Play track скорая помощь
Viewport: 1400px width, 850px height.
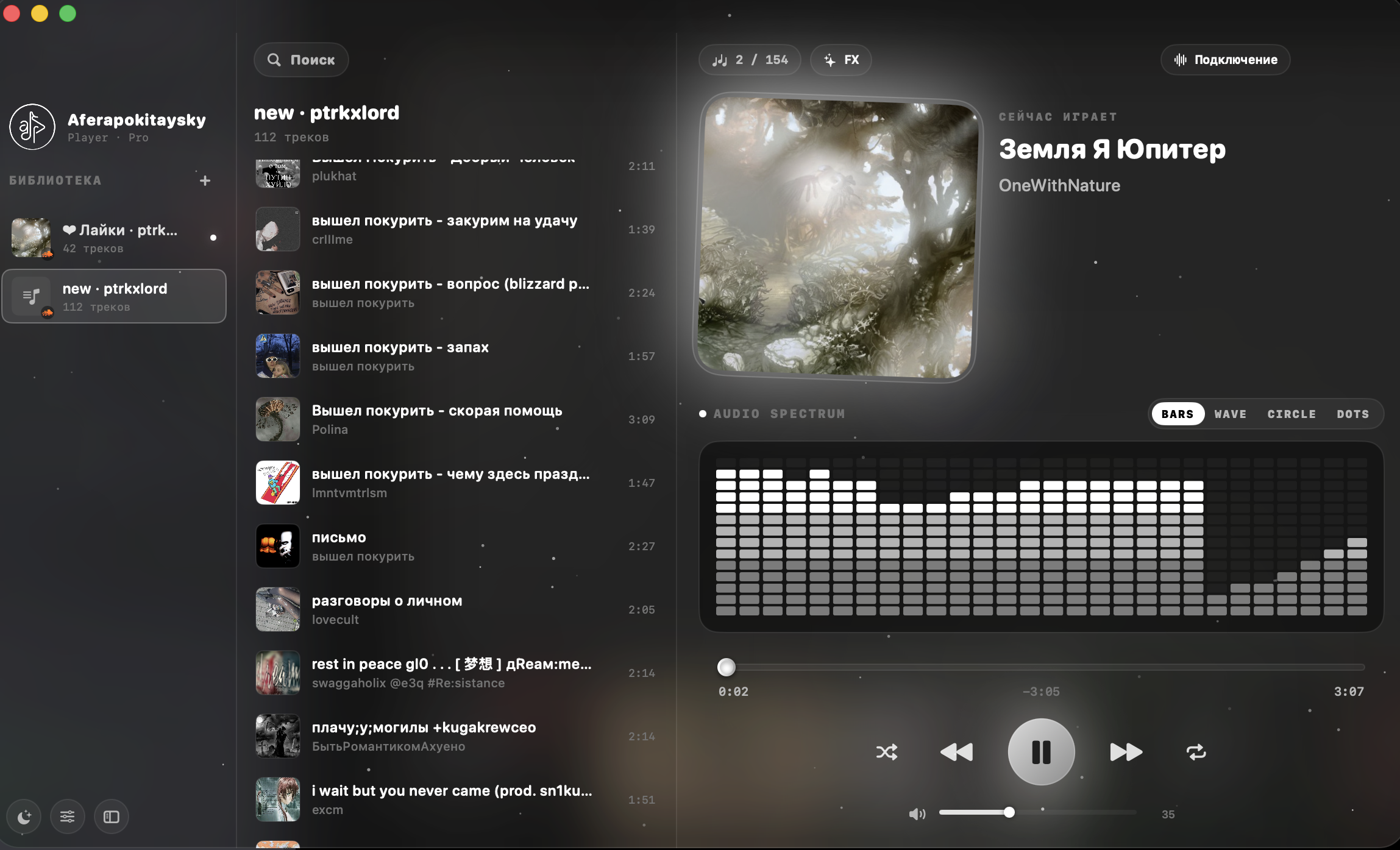456,420
